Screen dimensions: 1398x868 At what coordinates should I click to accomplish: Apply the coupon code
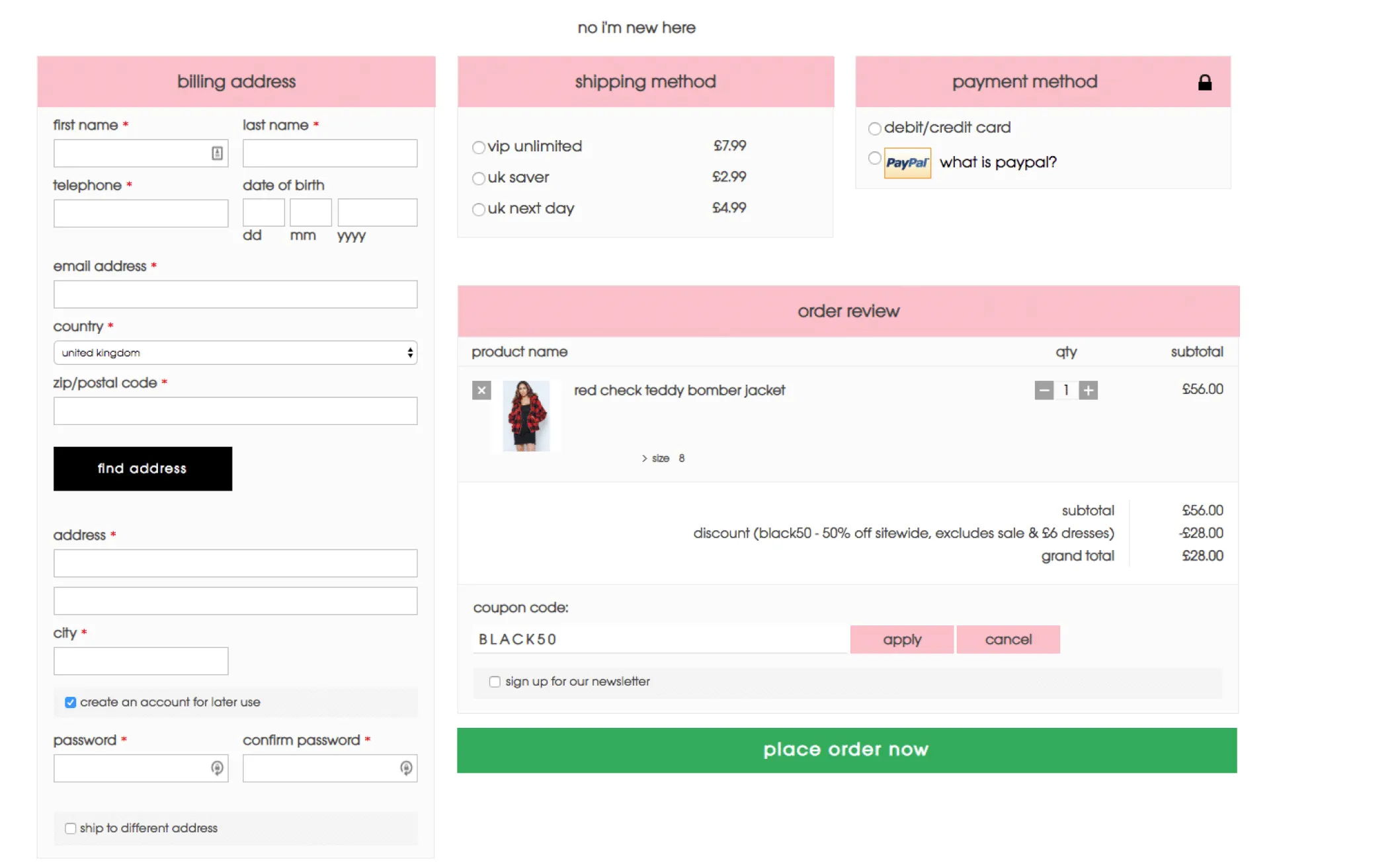point(902,640)
